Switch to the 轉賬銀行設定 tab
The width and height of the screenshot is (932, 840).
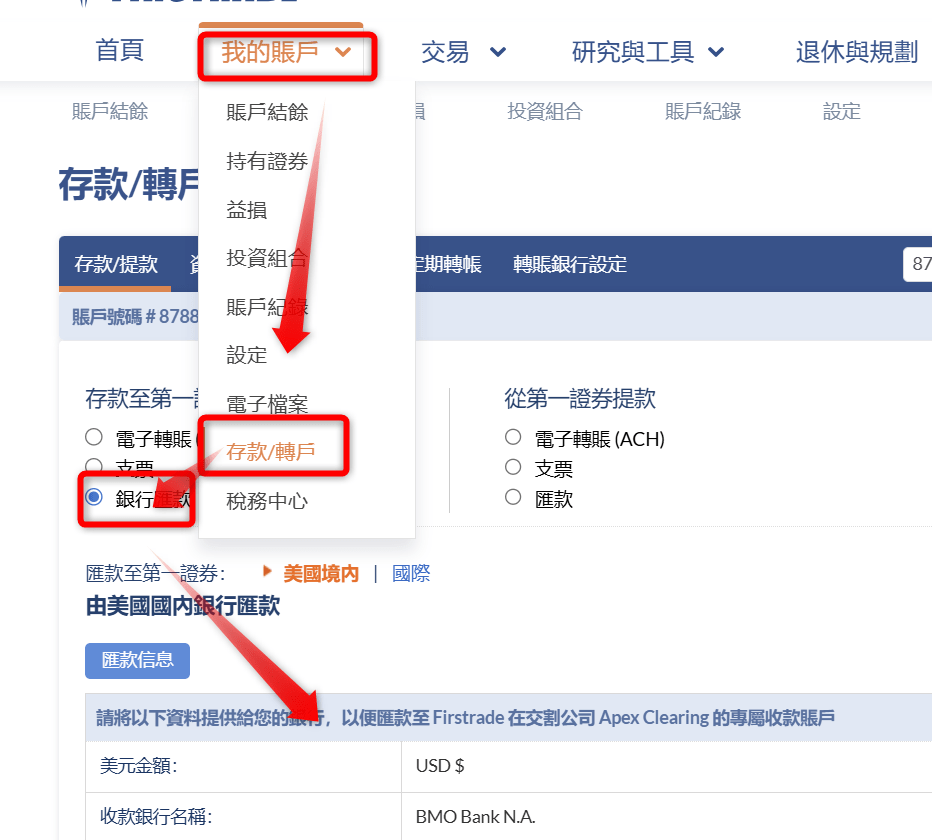click(570, 264)
